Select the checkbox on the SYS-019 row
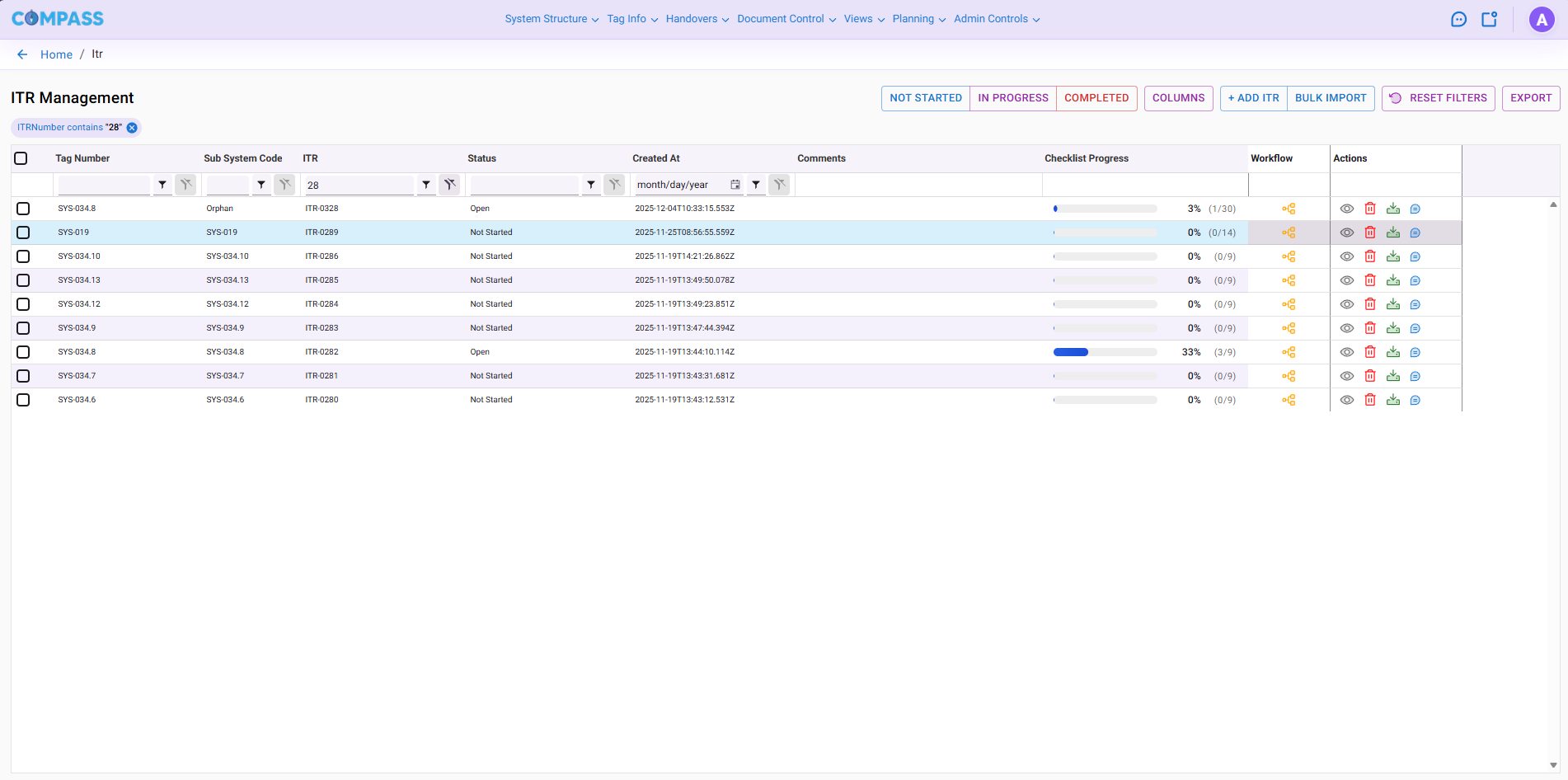The image size is (1568, 780). (x=23, y=233)
